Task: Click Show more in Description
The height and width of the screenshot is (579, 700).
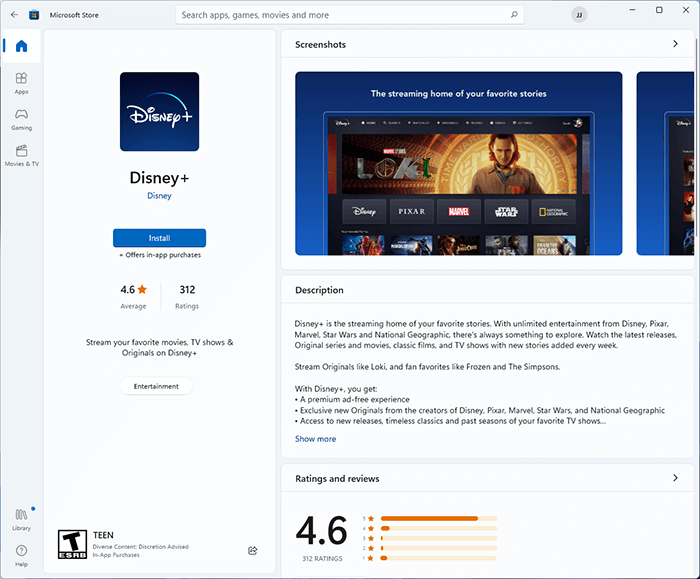Action: pos(315,439)
